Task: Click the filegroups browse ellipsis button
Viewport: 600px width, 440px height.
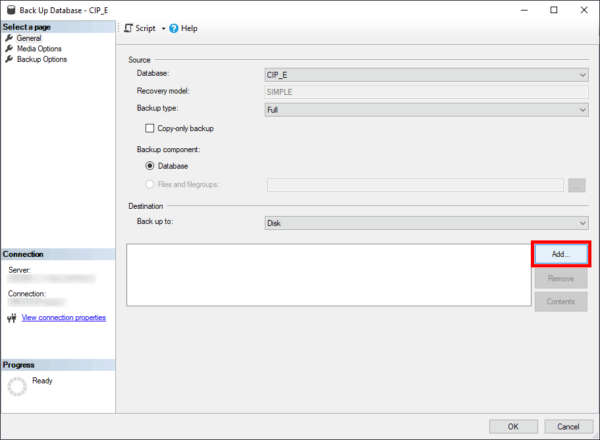Action: point(577,185)
